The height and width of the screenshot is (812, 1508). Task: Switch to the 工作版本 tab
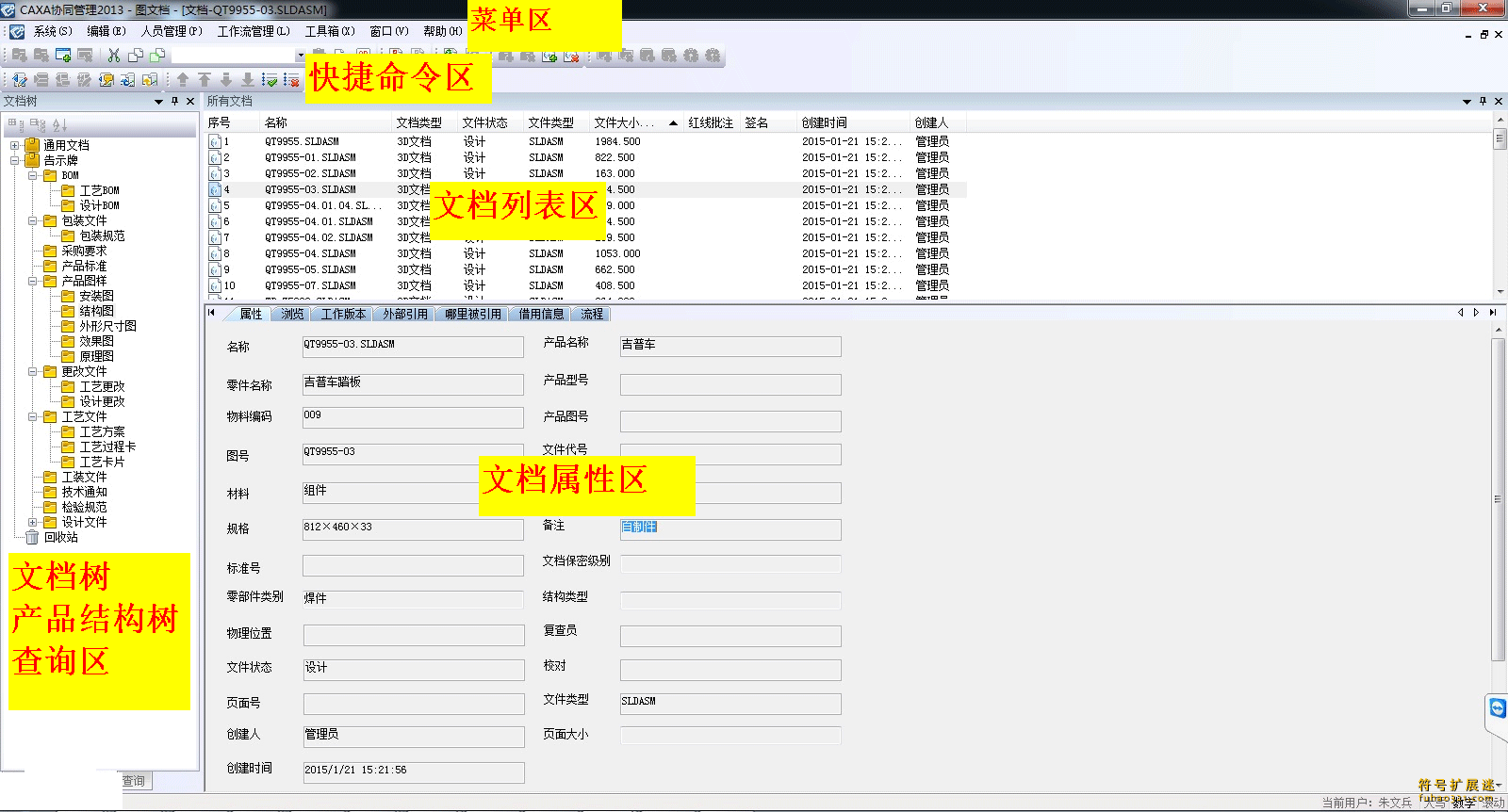click(343, 314)
